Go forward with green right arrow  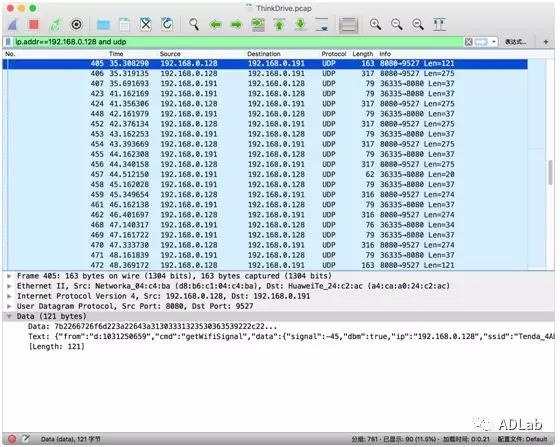point(236,25)
